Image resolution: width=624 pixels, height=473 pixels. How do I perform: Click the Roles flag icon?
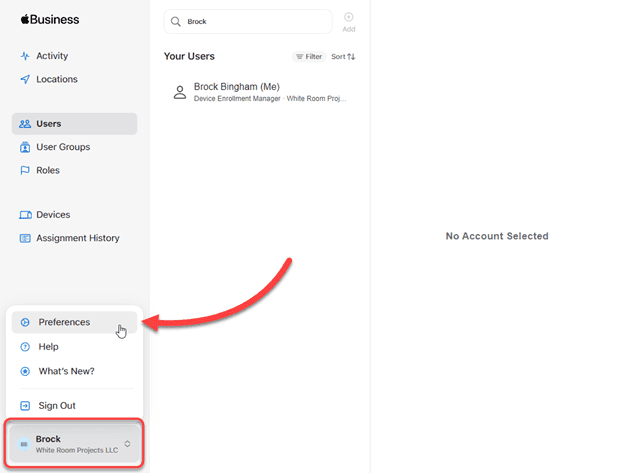(25, 170)
